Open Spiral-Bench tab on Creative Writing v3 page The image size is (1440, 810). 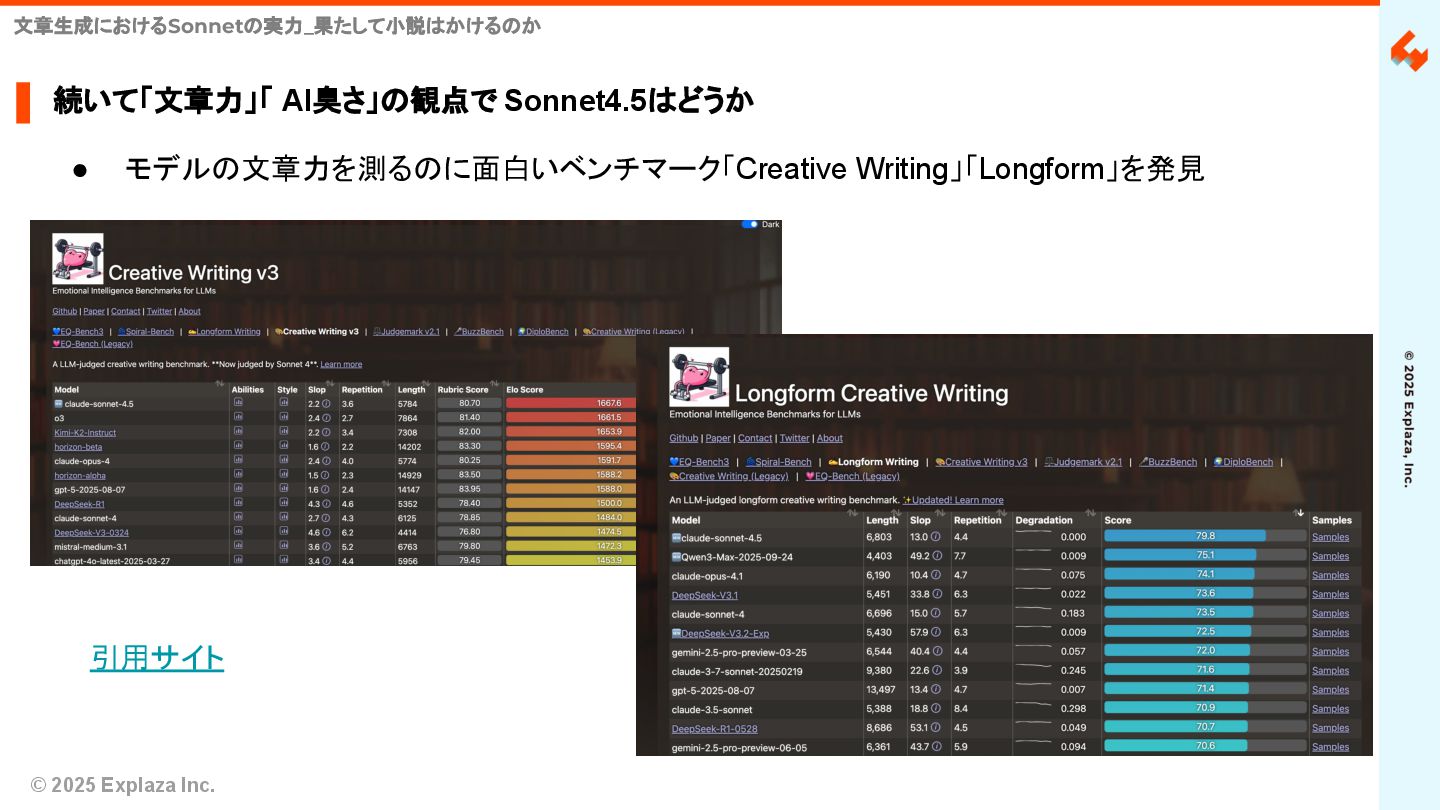point(146,331)
